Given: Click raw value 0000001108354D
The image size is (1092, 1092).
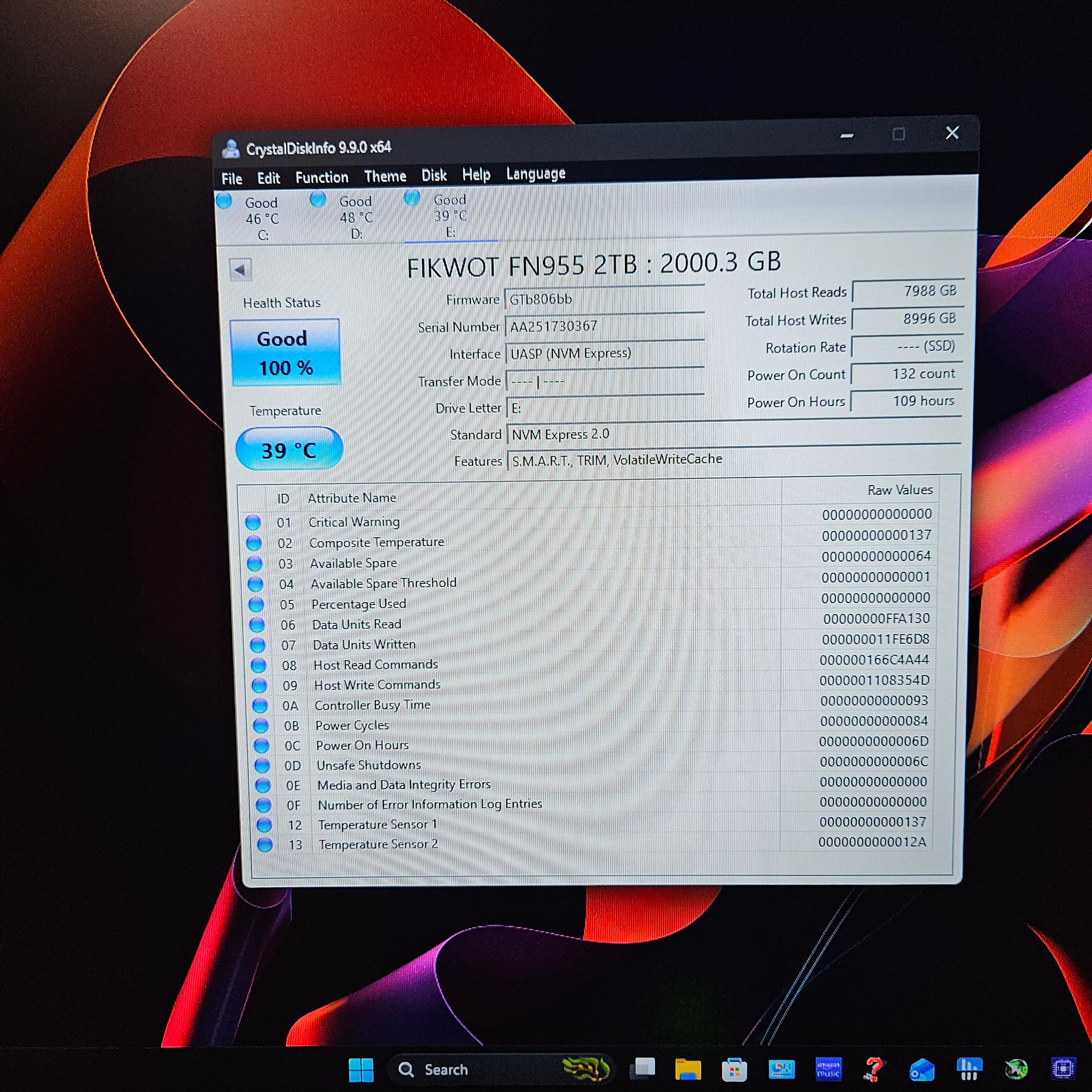Looking at the screenshot, I should click(874, 680).
